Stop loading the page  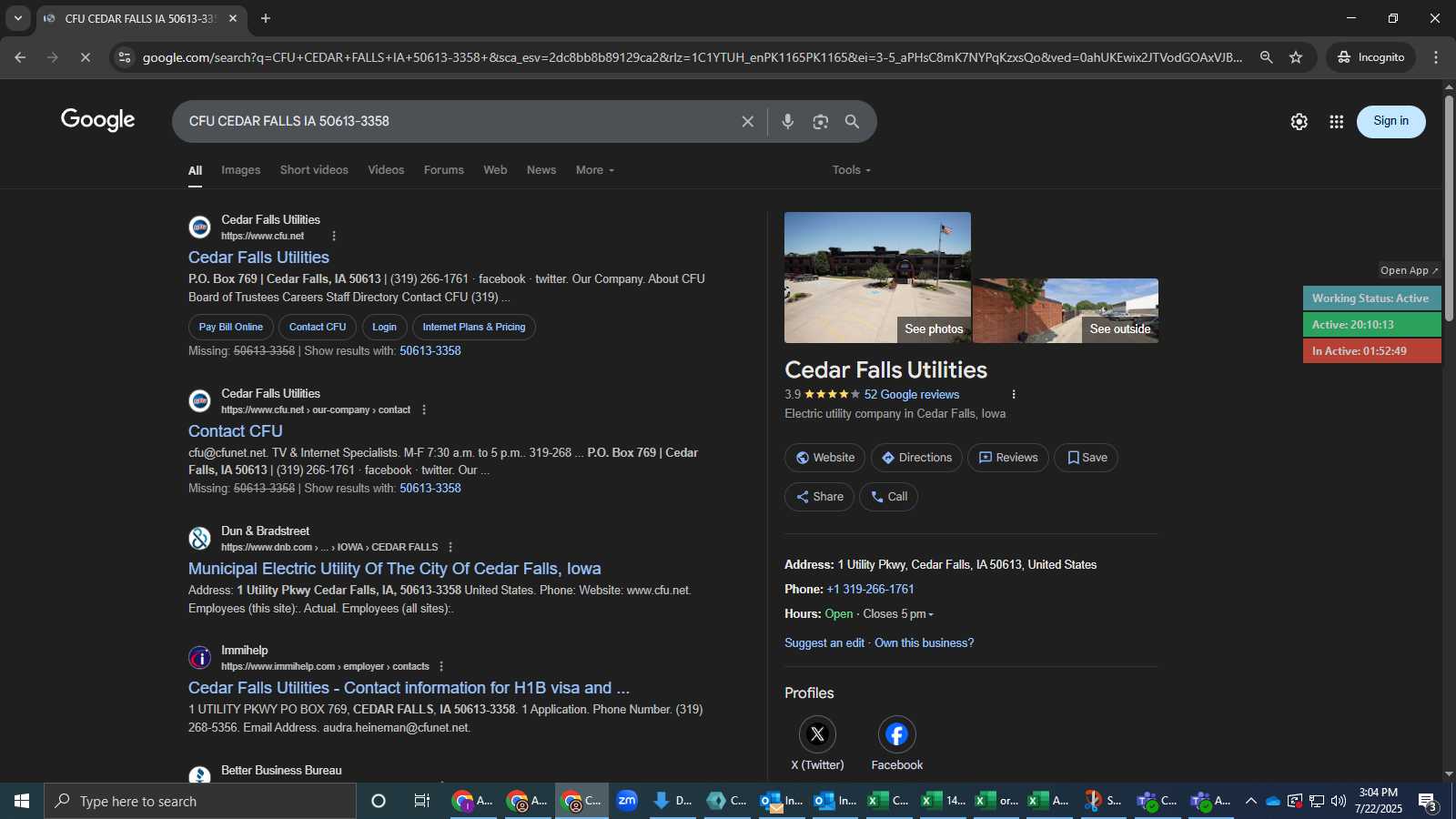pos(85,57)
